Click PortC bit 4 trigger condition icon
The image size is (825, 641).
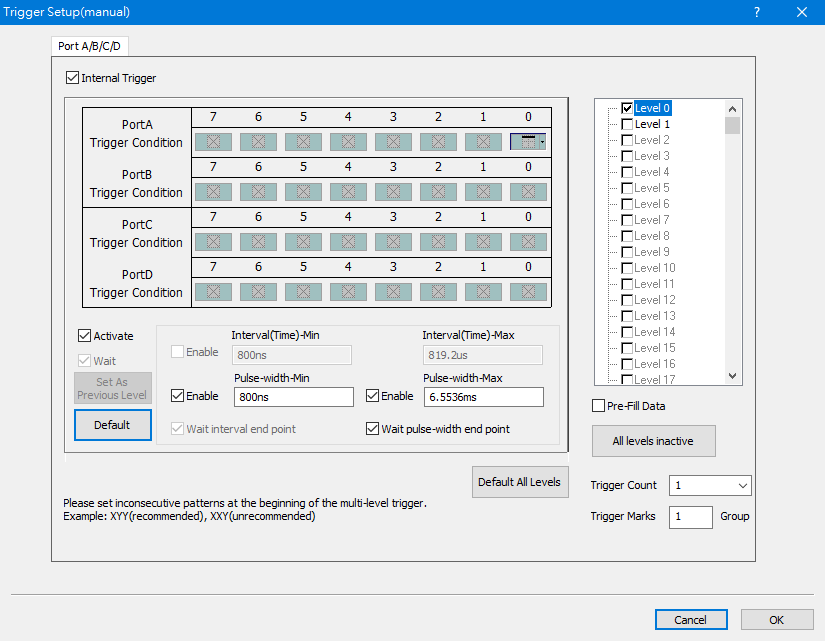(348, 242)
